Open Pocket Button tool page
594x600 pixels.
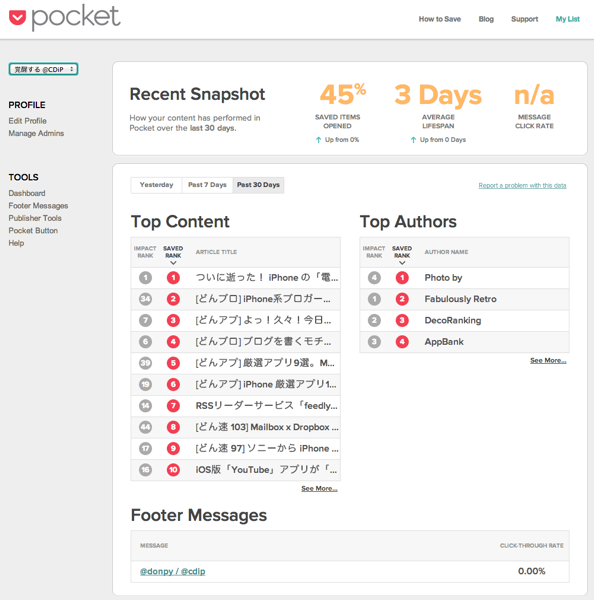[x=33, y=231]
